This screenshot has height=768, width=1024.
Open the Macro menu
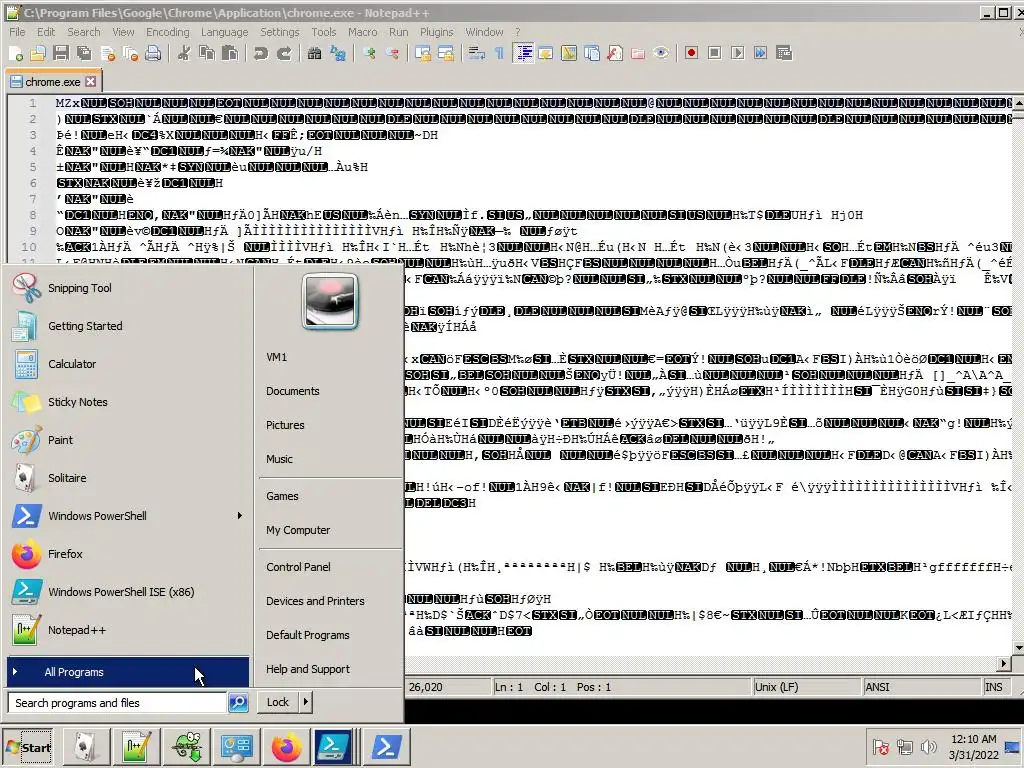pyautogui.click(x=362, y=32)
